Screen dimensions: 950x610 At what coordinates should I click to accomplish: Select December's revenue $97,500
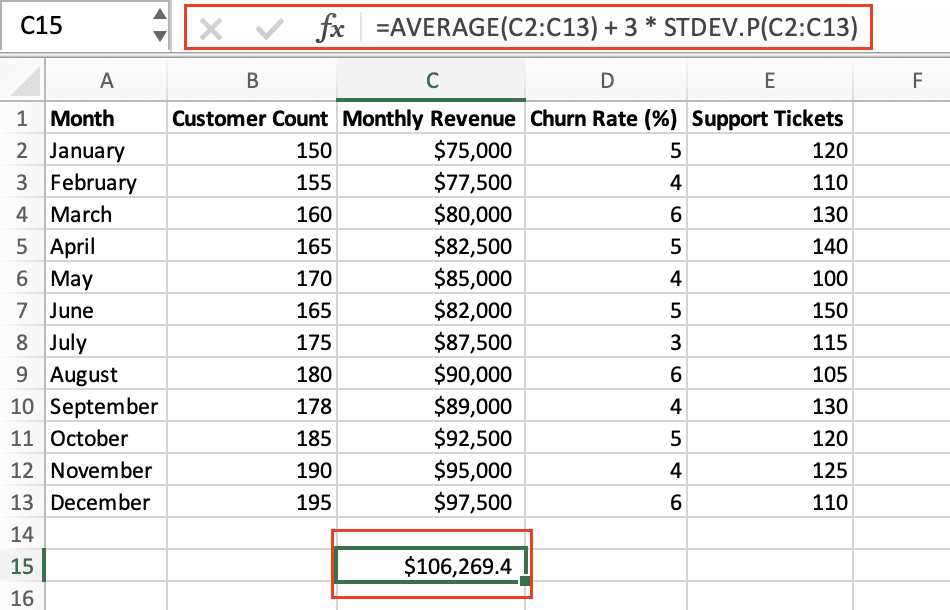coord(431,503)
